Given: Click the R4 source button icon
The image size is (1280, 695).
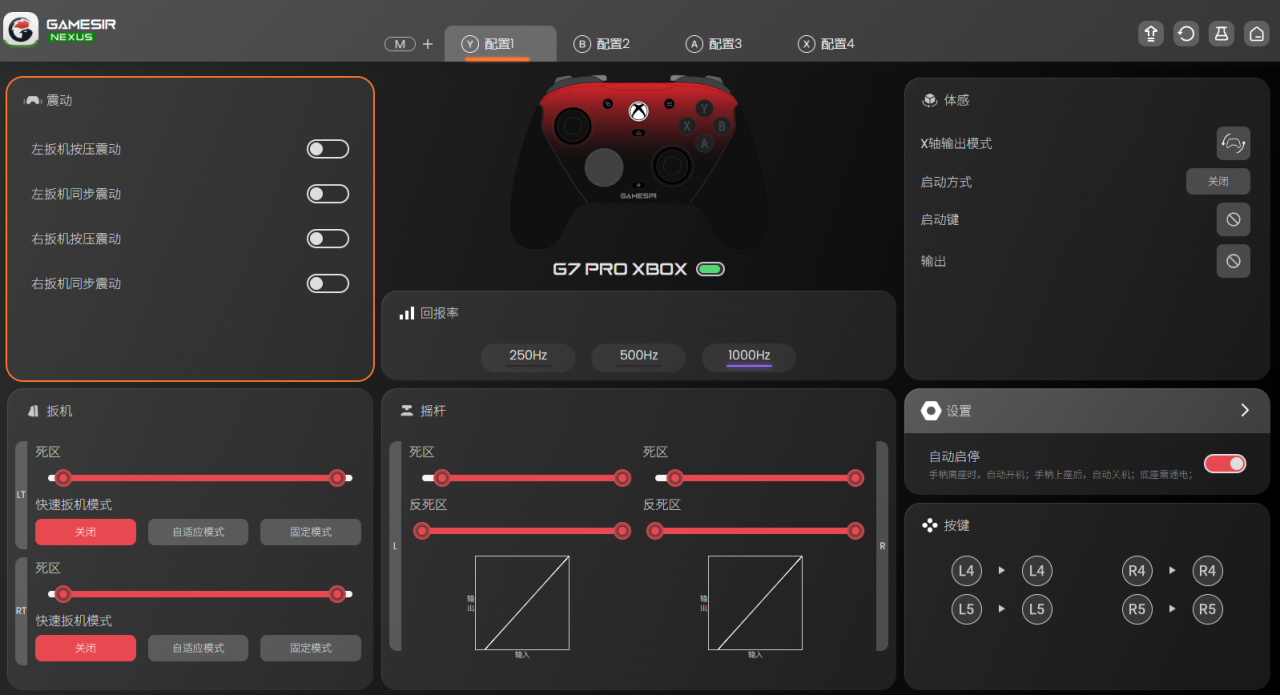Looking at the screenshot, I should [1137, 572].
